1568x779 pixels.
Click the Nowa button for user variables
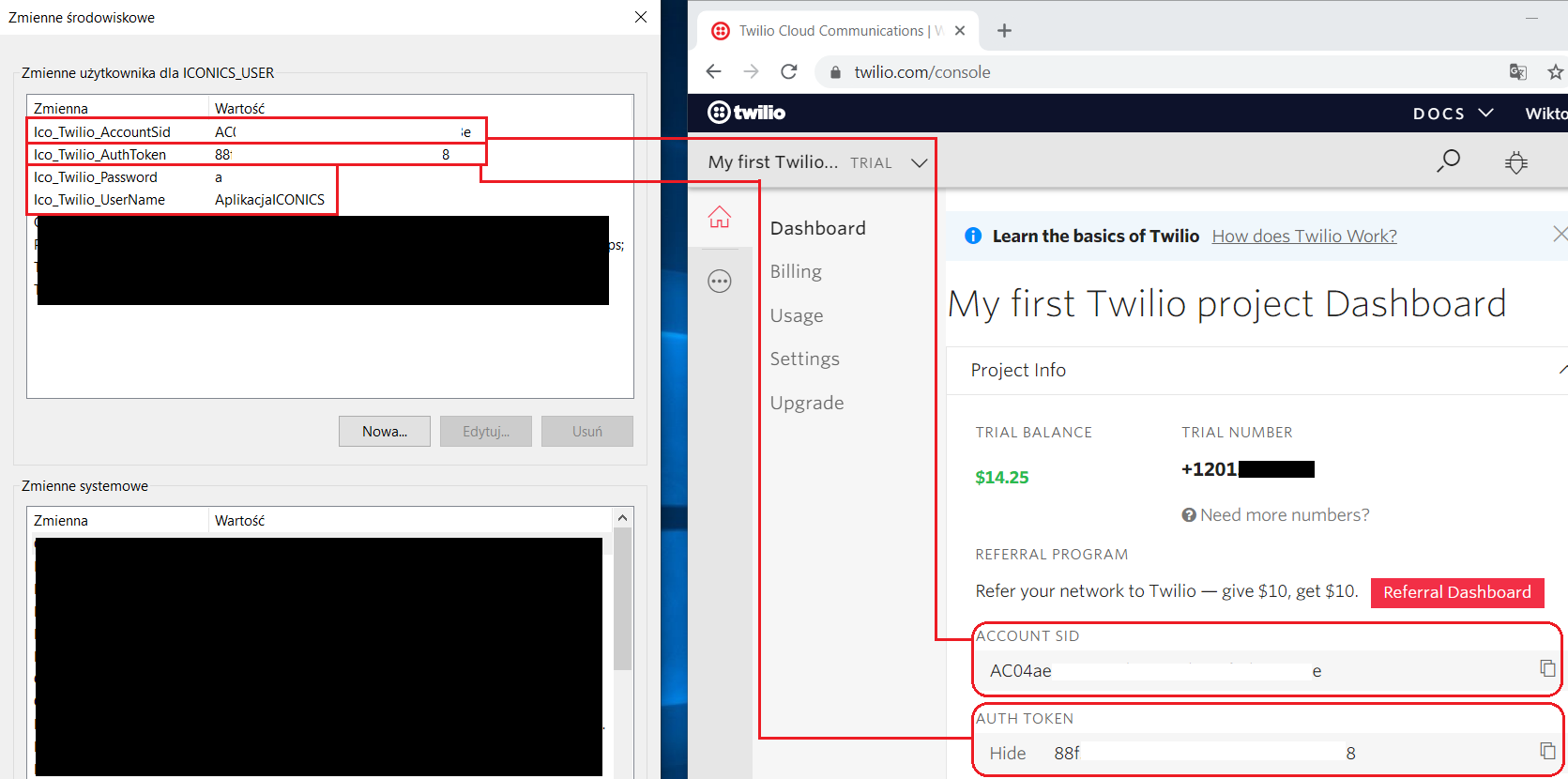(385, 431)
